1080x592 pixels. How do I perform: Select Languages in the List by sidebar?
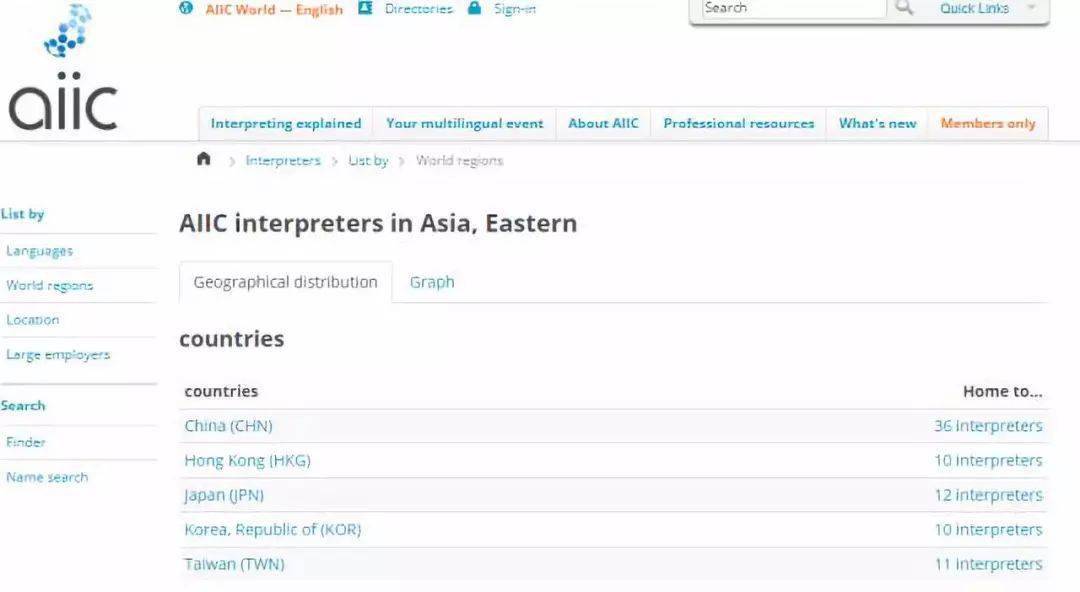(x=39, y=250)
